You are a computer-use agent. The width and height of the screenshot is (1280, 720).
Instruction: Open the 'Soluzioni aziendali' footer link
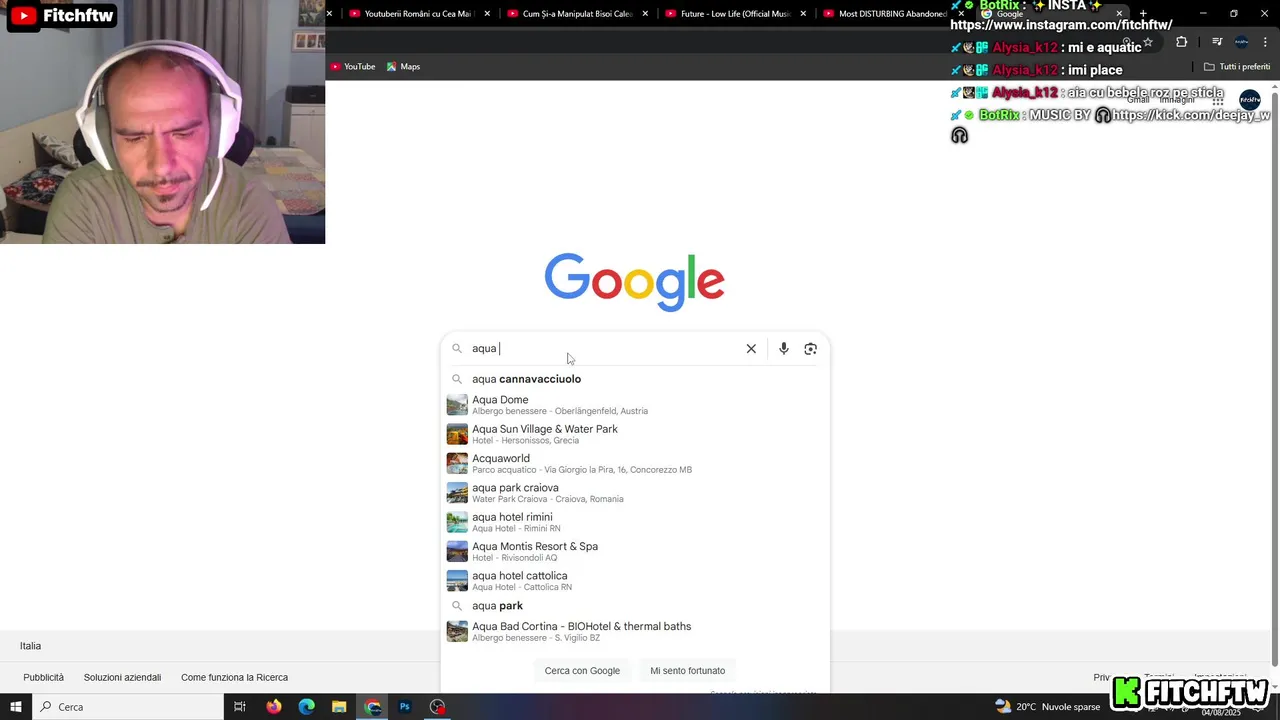pyautogui.click(x=122, y=677)
